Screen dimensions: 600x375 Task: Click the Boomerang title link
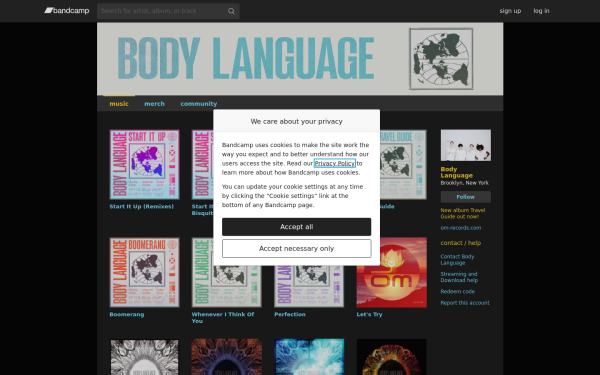coord(127,315)
